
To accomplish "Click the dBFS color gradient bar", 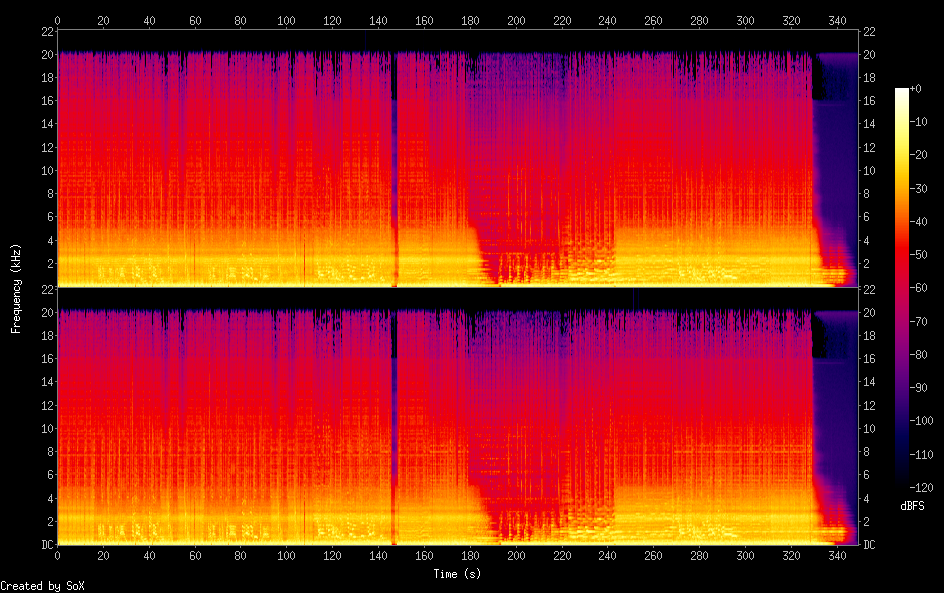I will (901, 288).
